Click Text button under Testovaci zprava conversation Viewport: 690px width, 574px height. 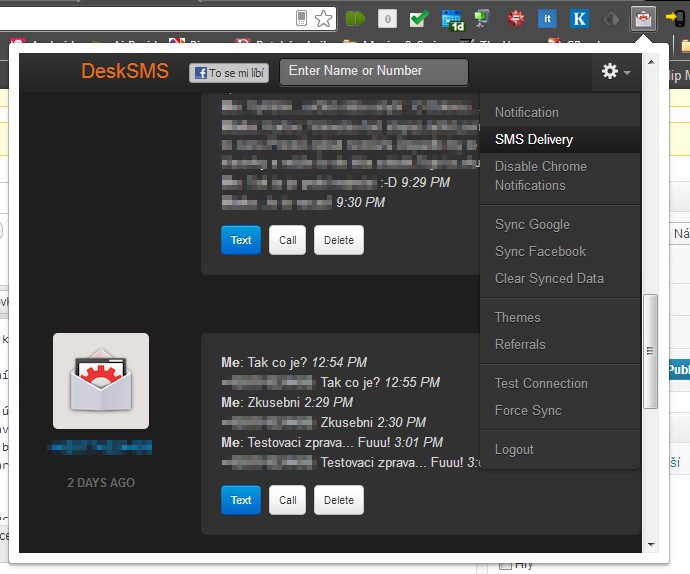click(241, 500)
